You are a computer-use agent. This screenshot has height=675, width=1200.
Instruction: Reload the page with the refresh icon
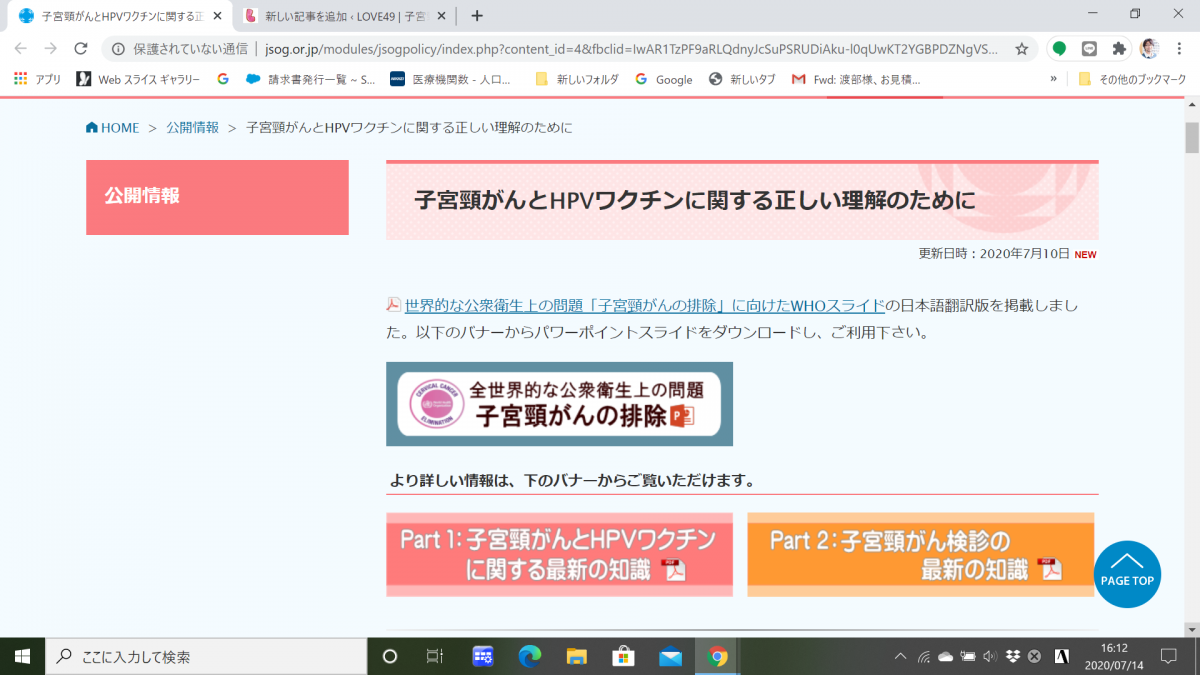[81, 48]
